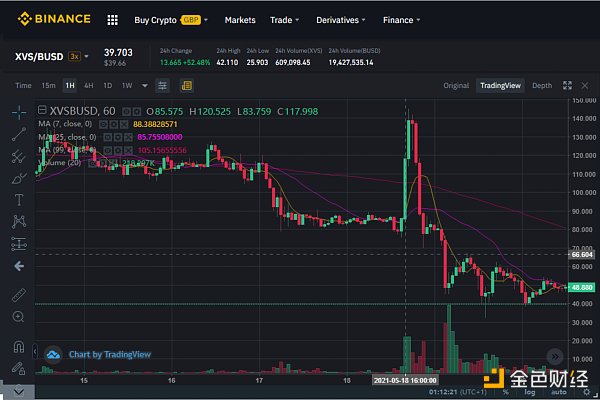Screen dimensions: 600x400
Task: Switch to the Original chart tab
Action: tap(456, 86)
